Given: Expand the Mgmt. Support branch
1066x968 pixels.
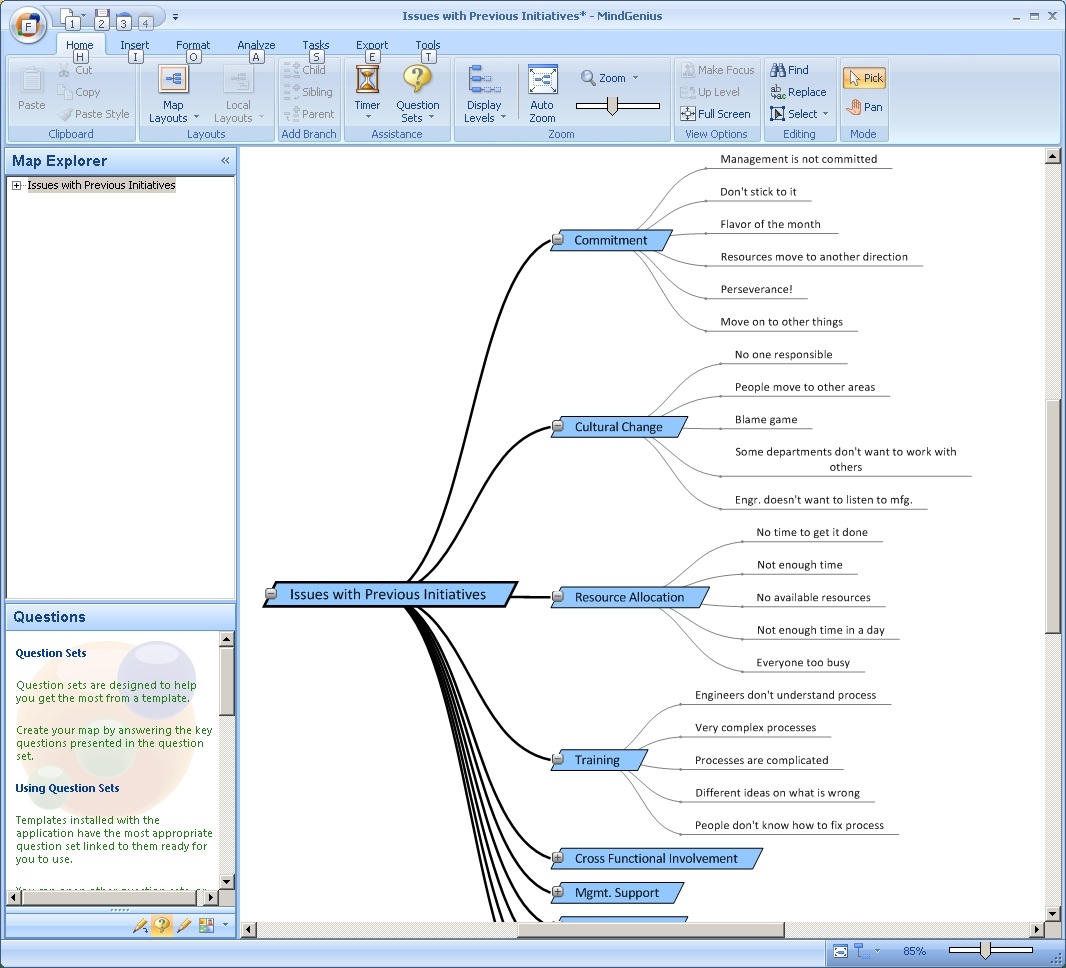Looking at the screenshot, I should coord(557,892).
